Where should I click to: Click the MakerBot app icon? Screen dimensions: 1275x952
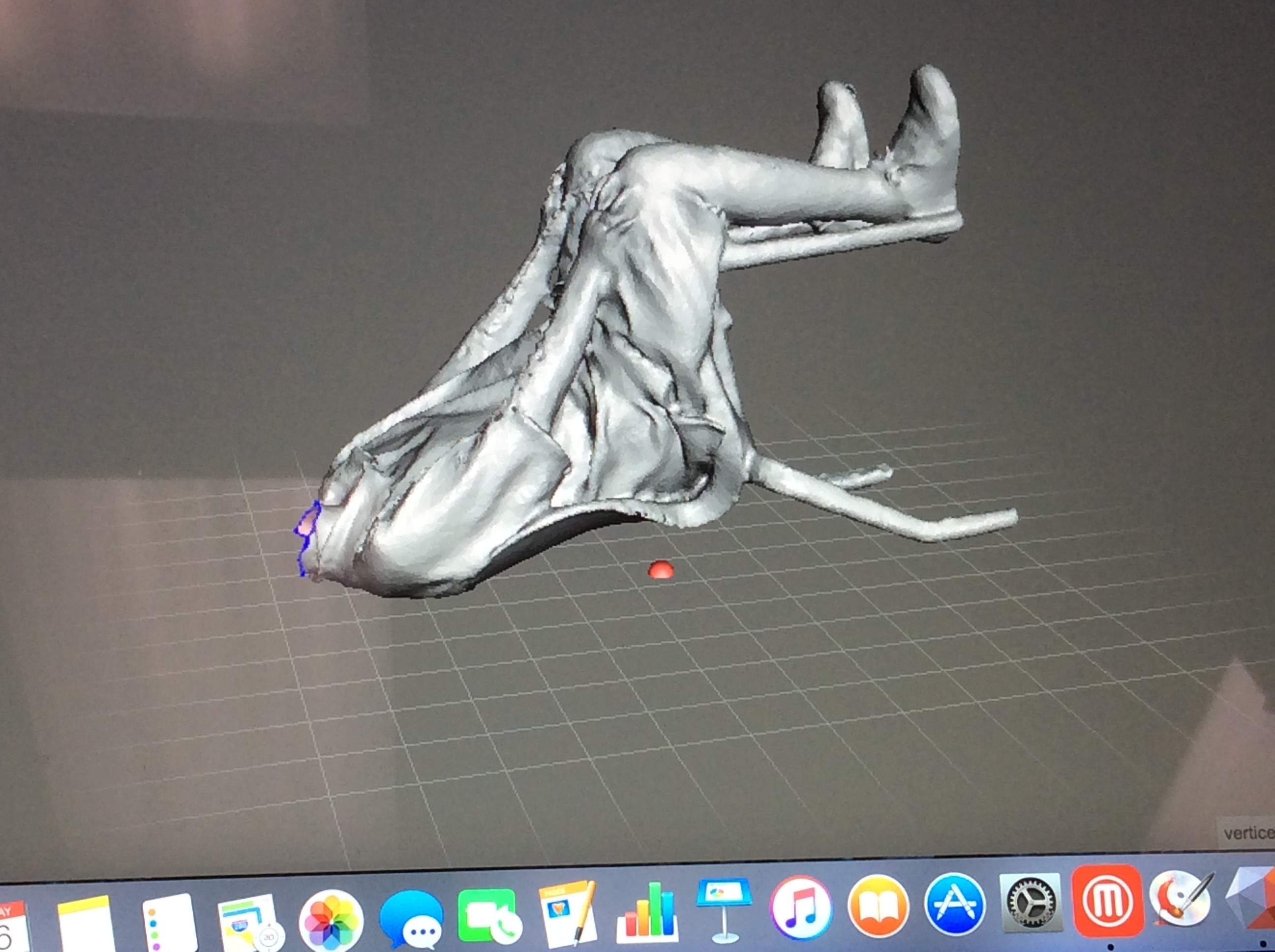click(x=1107, y=901)
